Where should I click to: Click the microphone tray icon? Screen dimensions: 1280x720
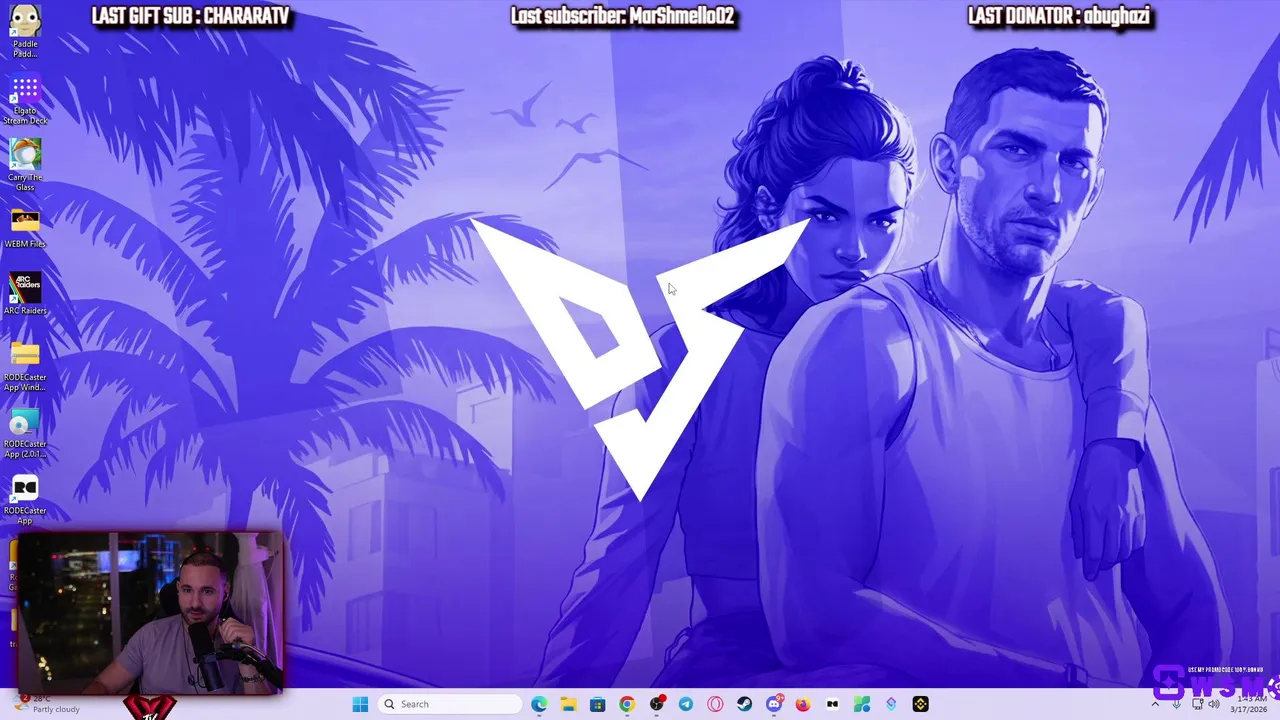[x=1177, y=704]
